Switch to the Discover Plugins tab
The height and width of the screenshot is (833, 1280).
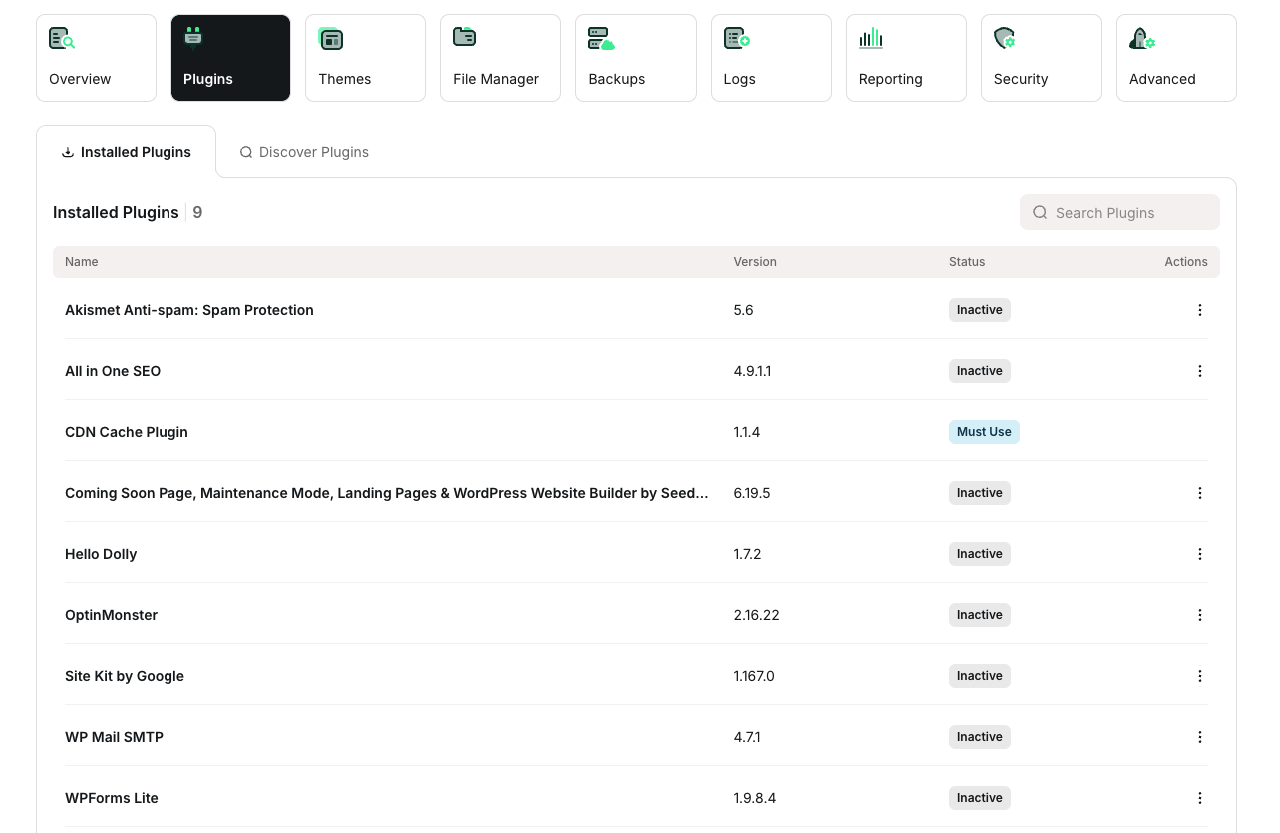click(x=304, y=152)
